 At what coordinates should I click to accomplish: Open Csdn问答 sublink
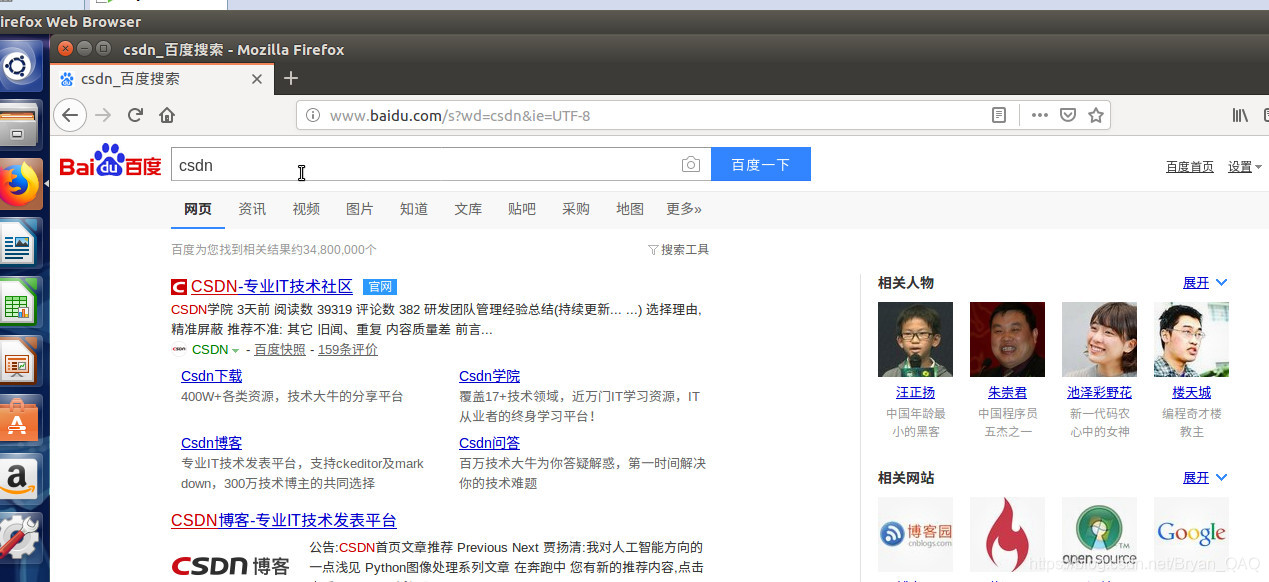[x=489, y=443]
